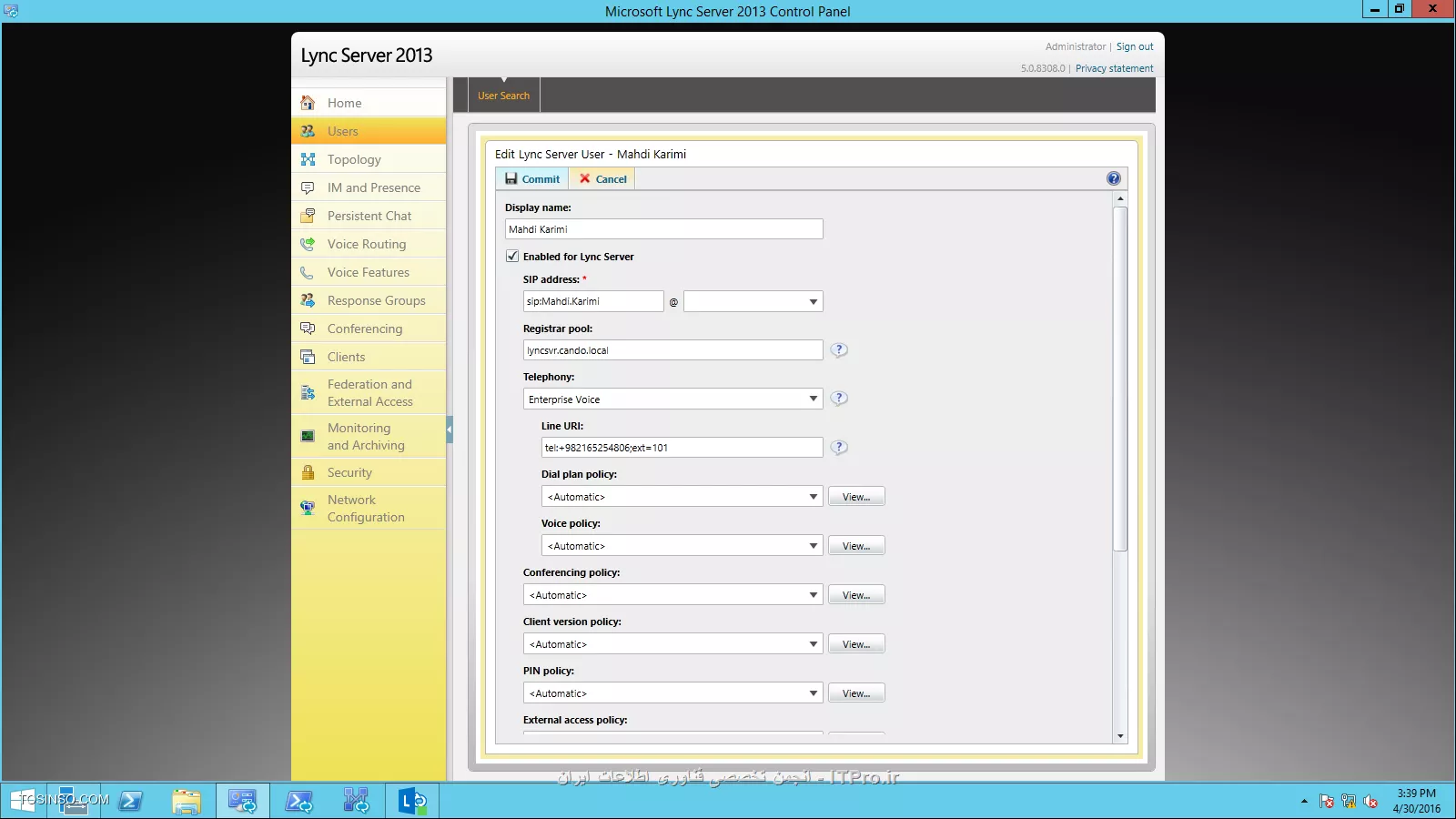Click the Monitoring and Archiving icon
The width and height of the screenshot is (1456, 819).
click(x=308, y=437)
